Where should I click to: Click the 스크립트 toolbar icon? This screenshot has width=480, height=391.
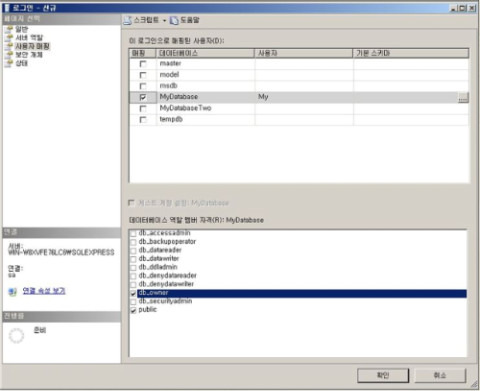(128, 20)
